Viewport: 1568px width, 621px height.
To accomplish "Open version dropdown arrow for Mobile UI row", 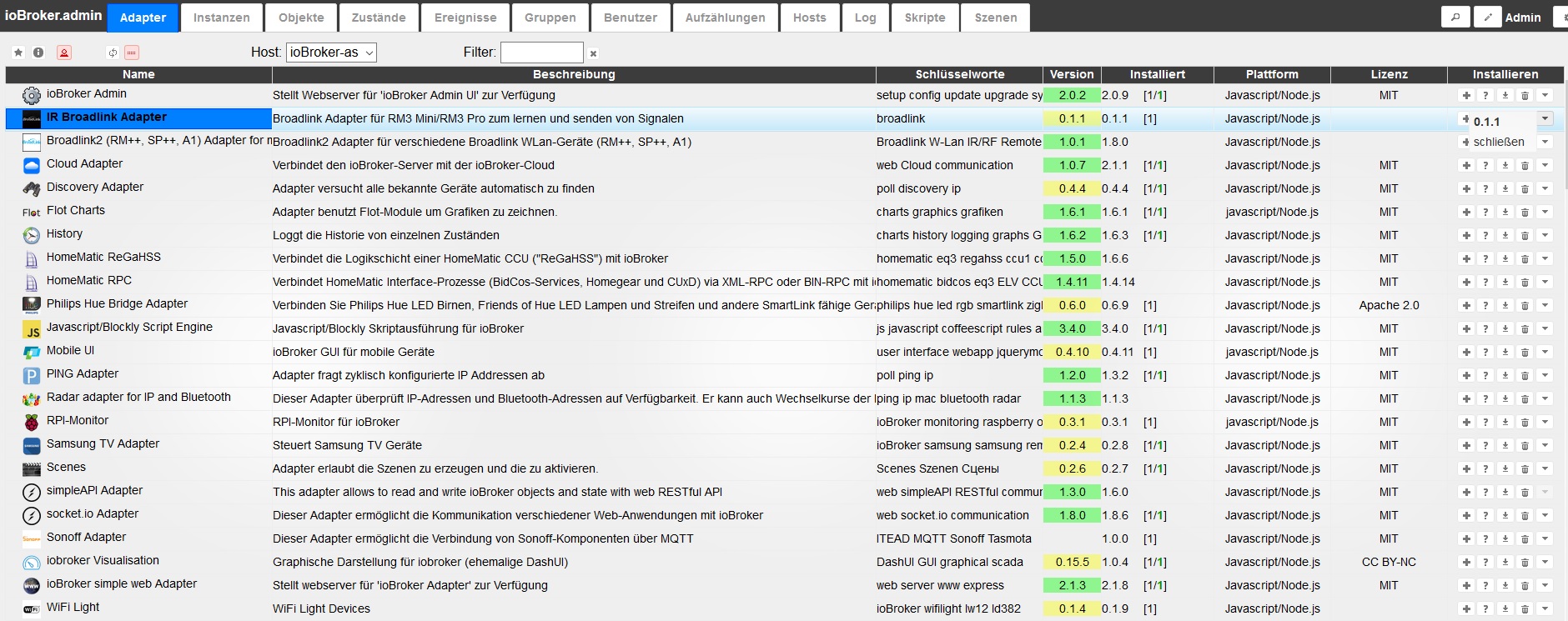I will pos(1545,353).
